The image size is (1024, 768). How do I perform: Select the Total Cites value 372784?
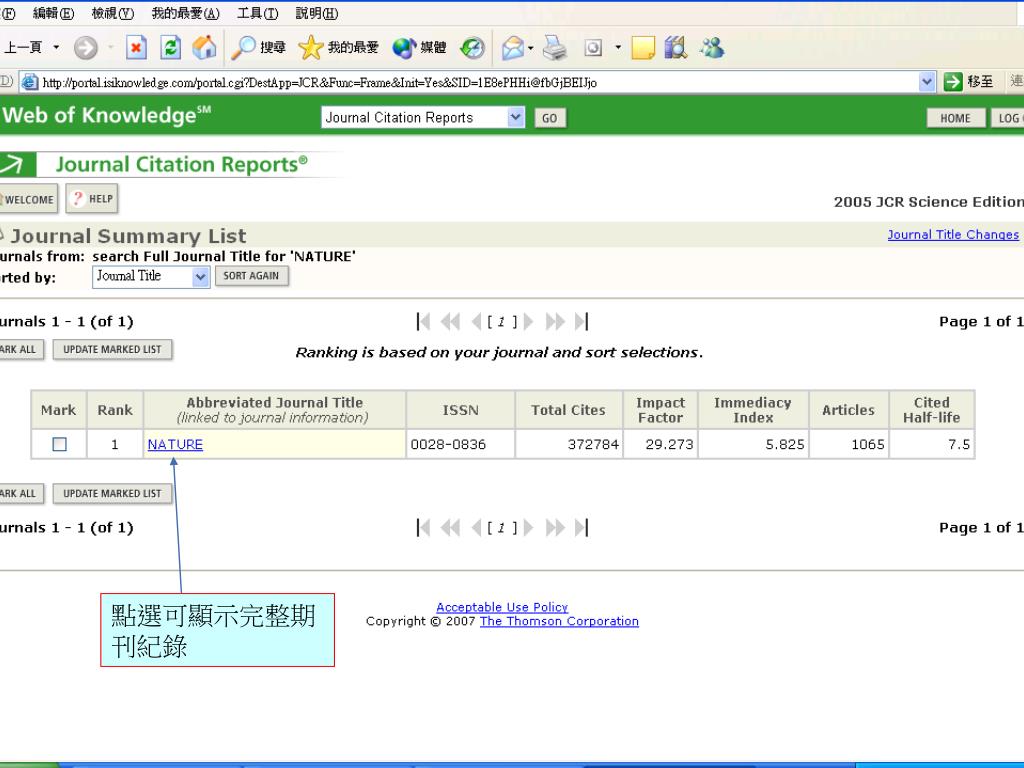(593, 445)
